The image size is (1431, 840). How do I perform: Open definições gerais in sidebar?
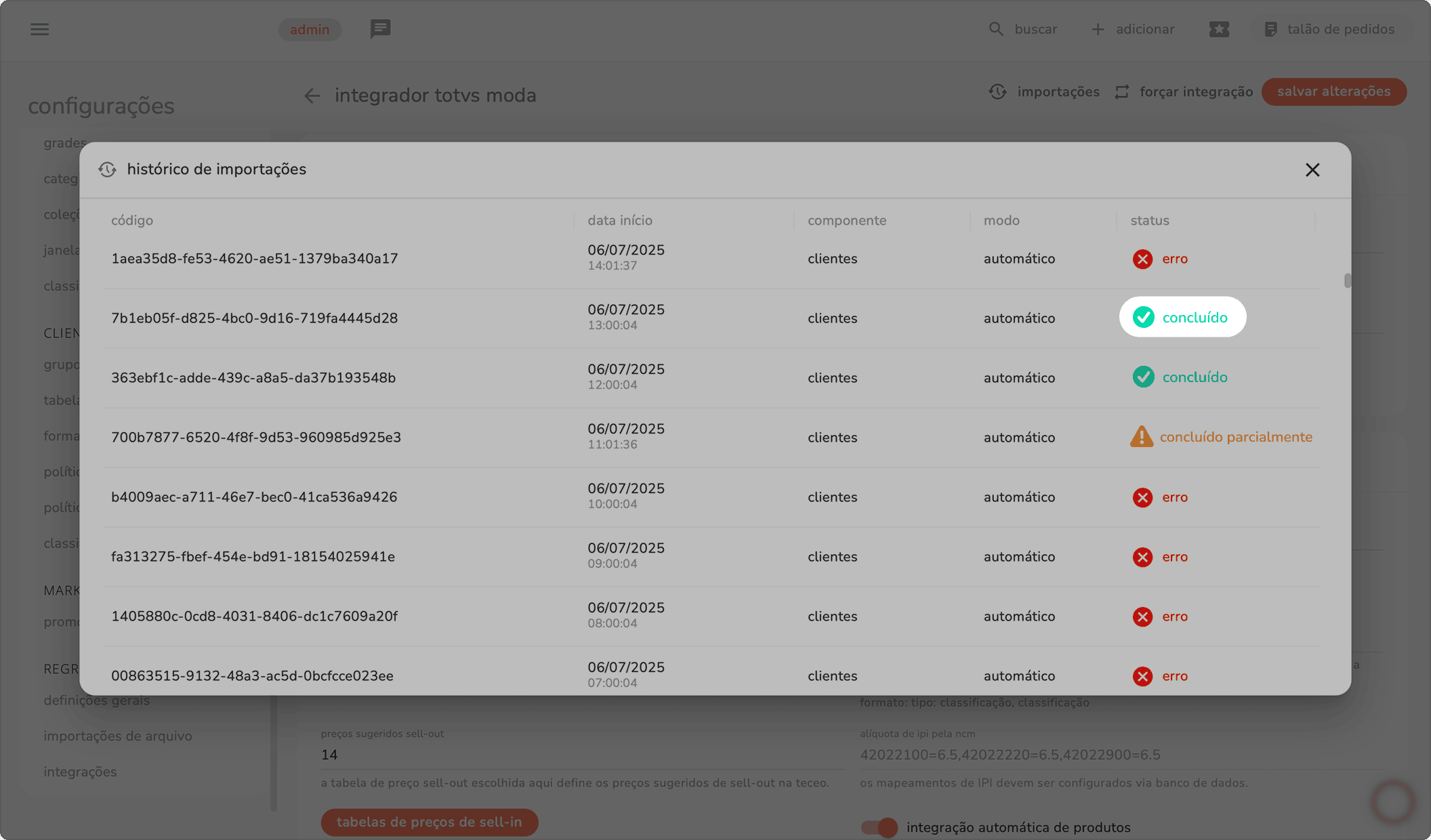97,700
